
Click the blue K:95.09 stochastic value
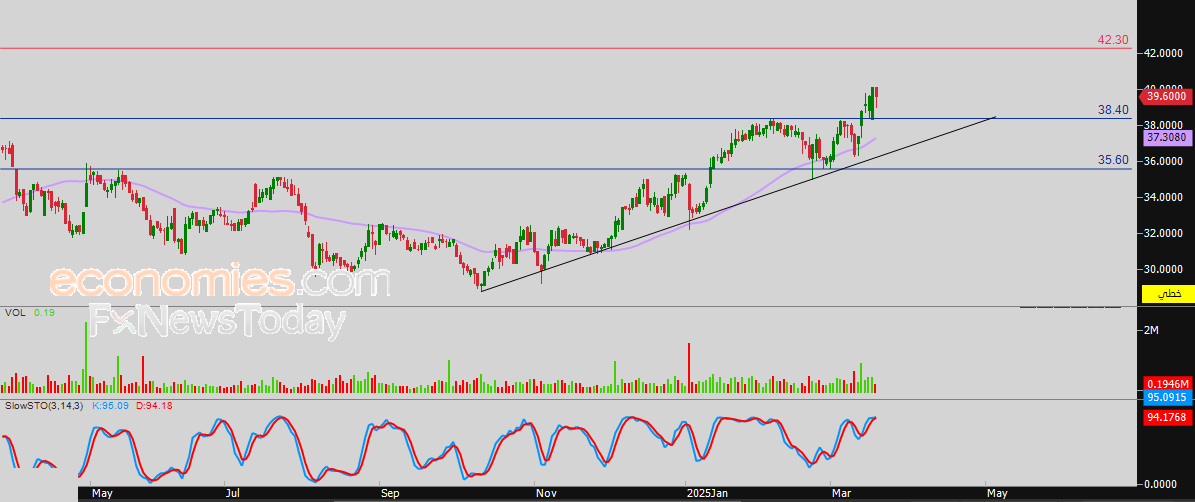click(x=110, y=405)
